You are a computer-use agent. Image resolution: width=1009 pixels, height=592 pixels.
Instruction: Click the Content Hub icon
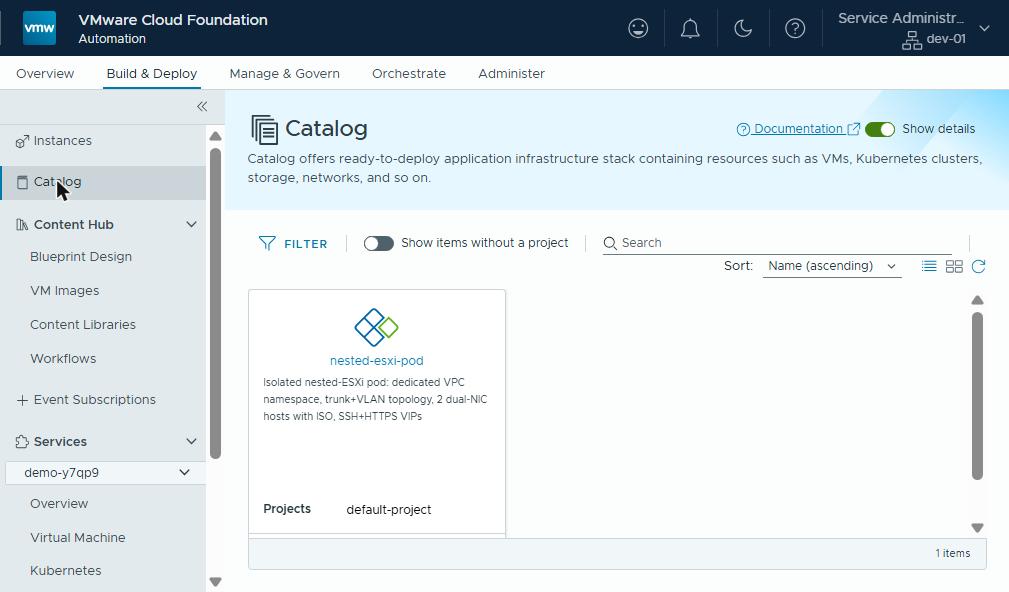[x=22, y=225]
